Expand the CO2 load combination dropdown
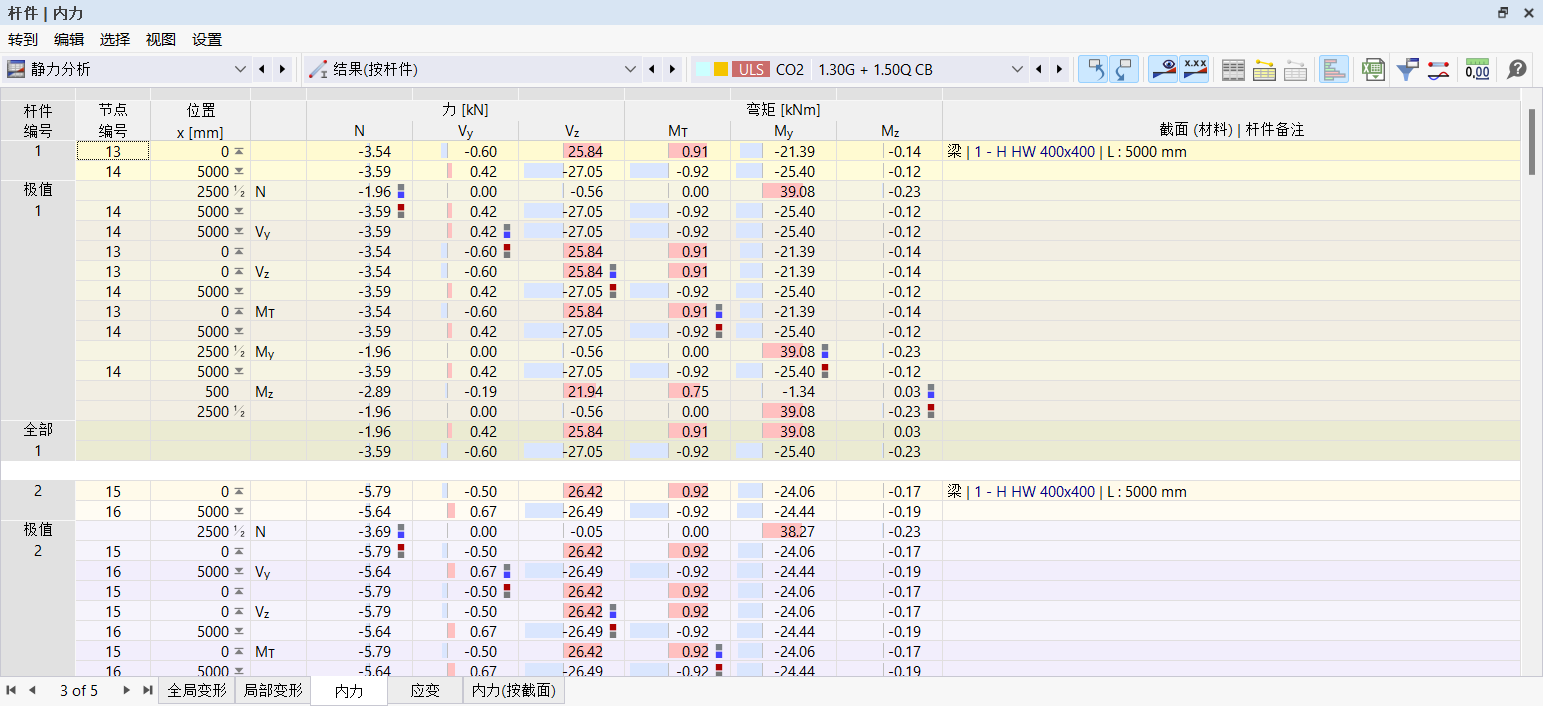The height and width of the screenshot is (706, 1543). point(1017,69)
